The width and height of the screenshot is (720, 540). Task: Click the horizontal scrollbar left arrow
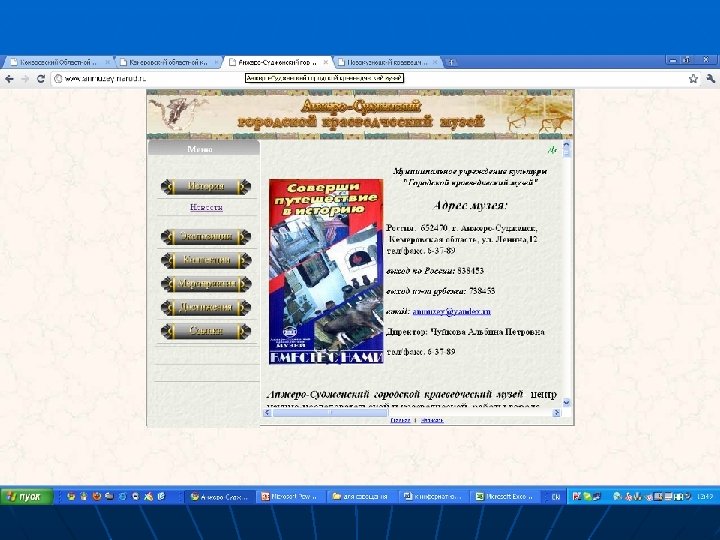point(267,413)
